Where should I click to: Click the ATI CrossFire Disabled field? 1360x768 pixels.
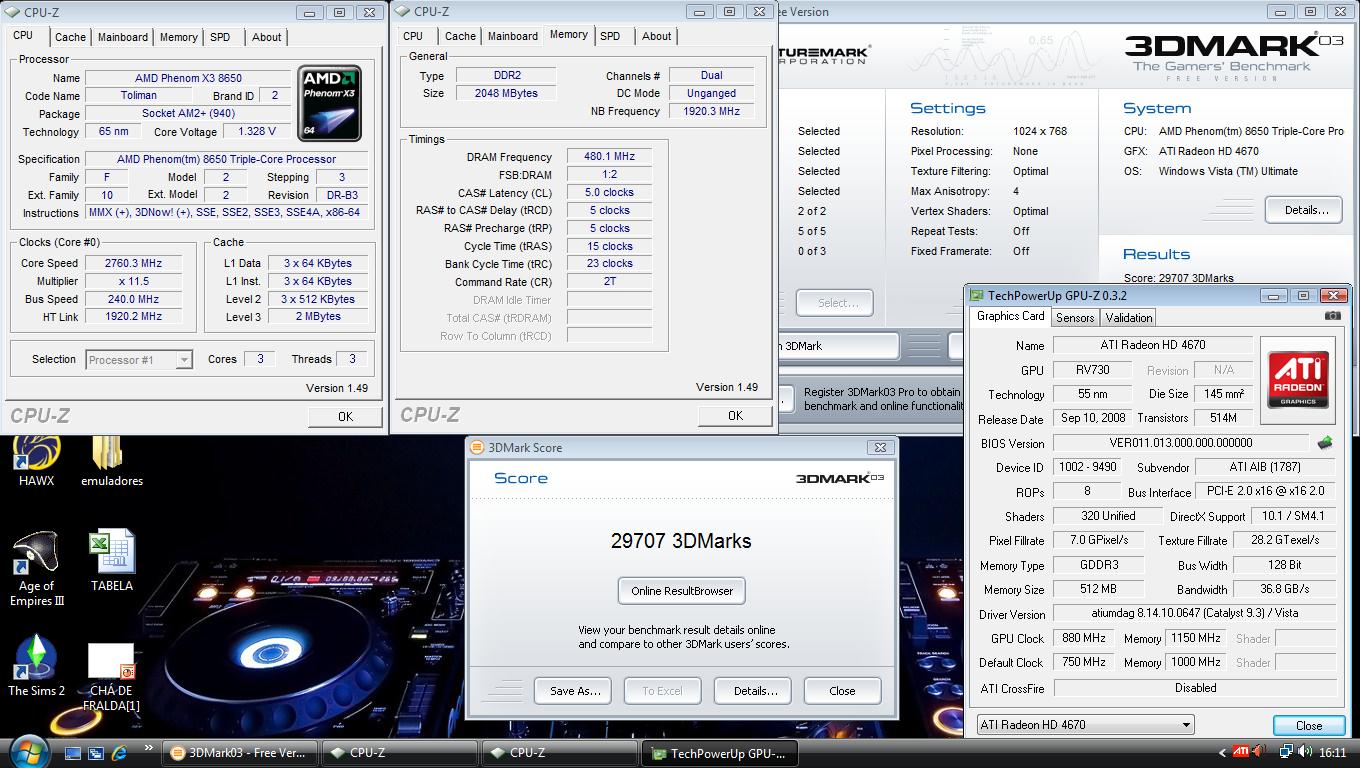point(1195,688)
